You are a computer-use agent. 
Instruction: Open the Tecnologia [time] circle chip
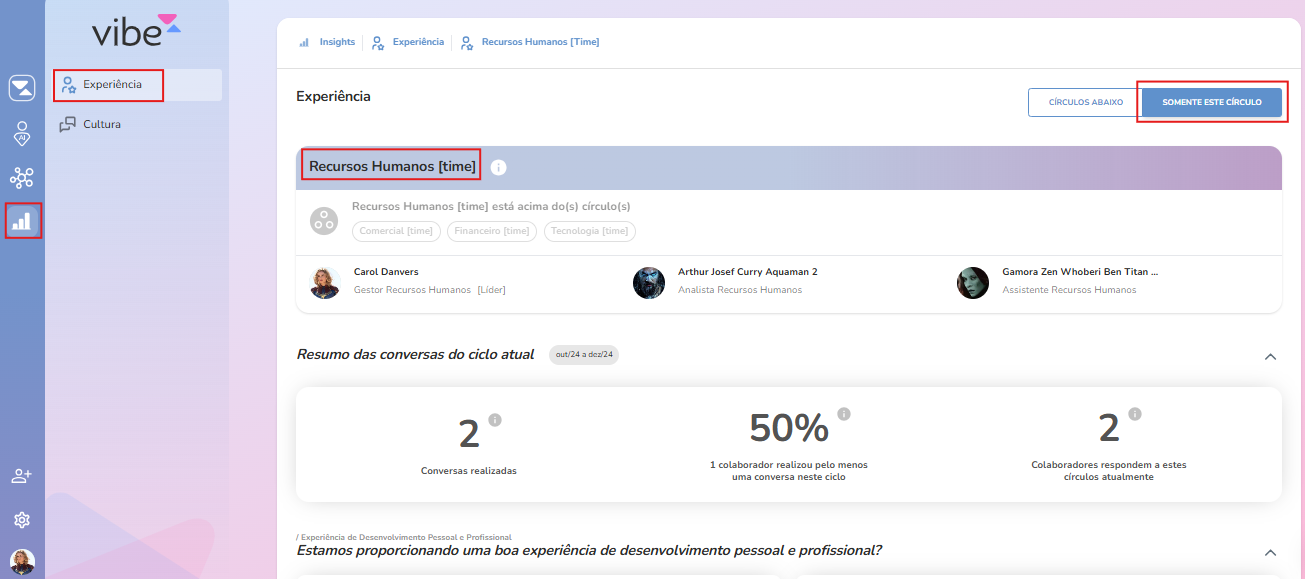coord(589,231)
